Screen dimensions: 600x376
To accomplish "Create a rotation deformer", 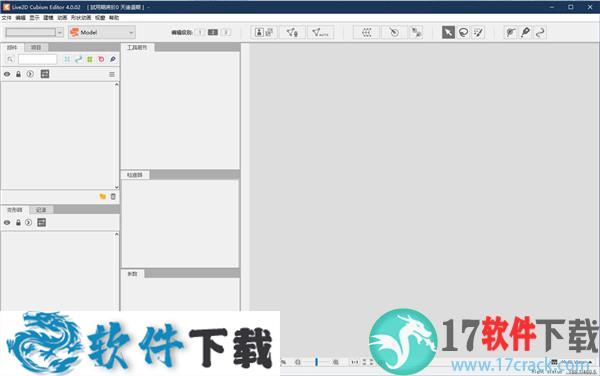I will pos(394,33).
